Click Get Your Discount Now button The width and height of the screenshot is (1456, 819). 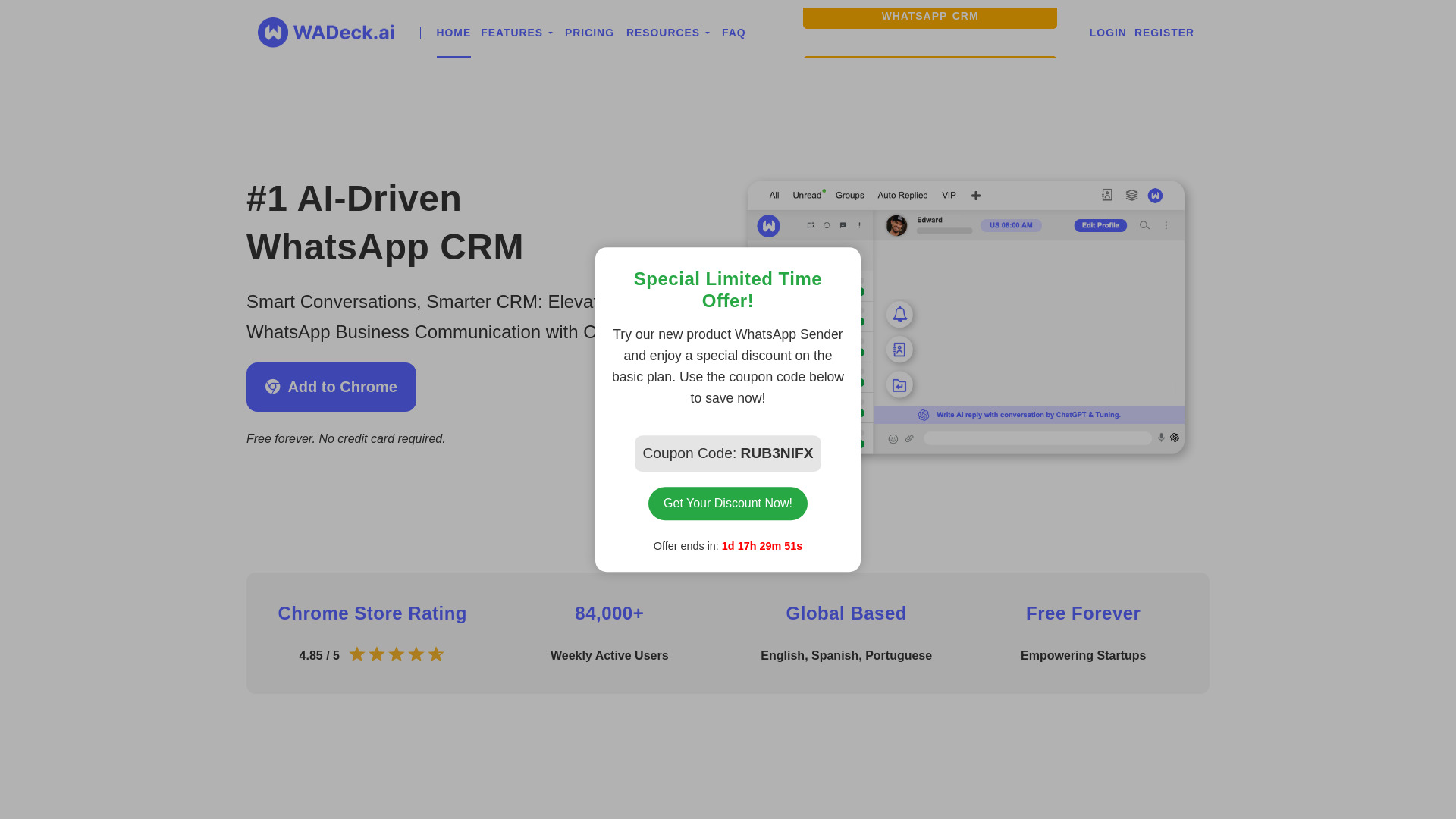tap(728, 503)
